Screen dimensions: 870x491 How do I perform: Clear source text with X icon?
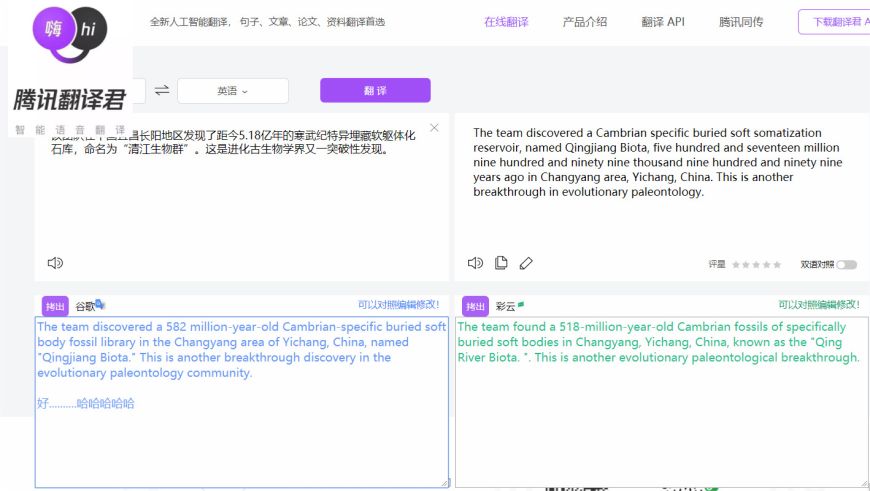click(434, 128)
